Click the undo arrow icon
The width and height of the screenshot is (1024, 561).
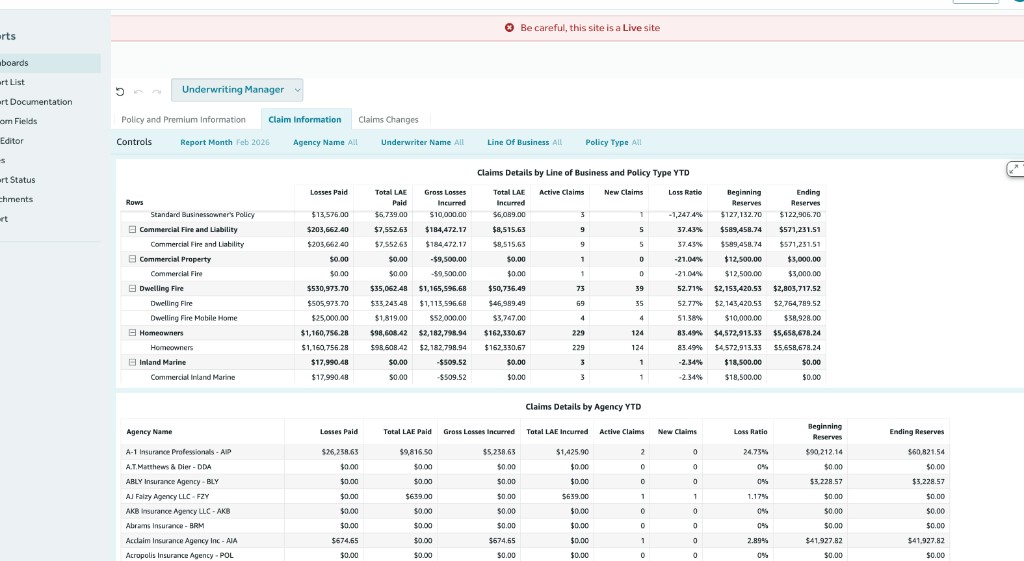tap(139, 90)
